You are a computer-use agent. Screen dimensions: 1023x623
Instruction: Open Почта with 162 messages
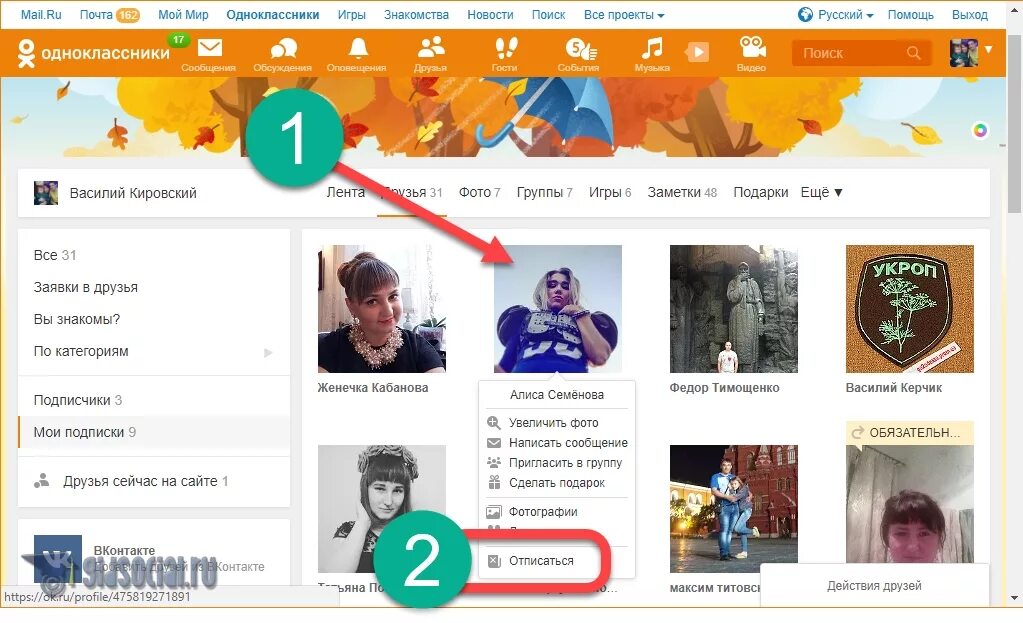[110, 14]
